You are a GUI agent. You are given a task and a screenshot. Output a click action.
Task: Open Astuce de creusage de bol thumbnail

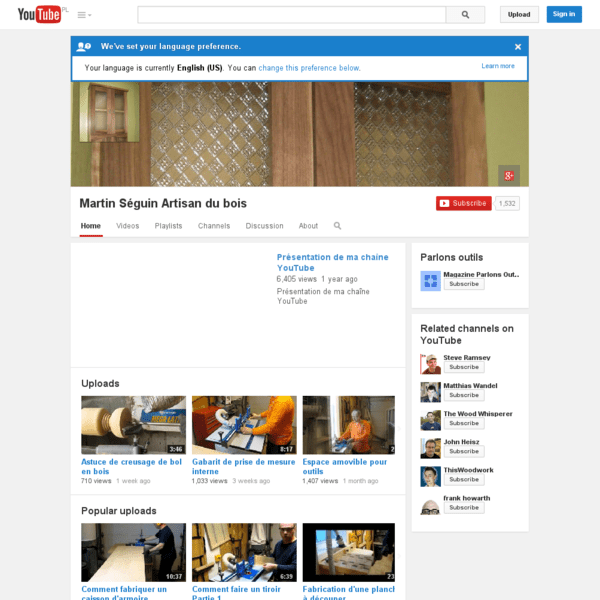click(133, 425)
